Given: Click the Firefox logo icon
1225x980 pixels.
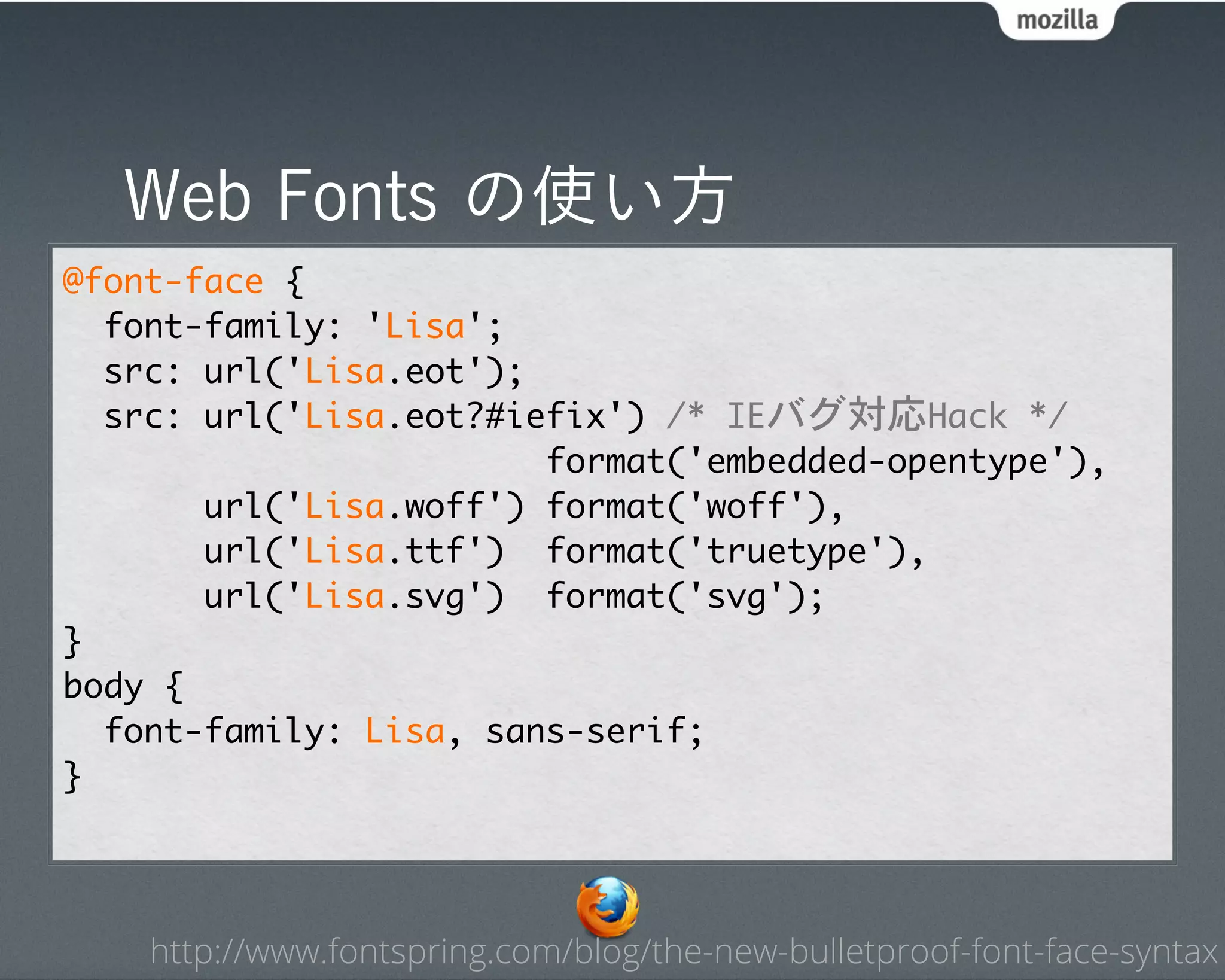Looking at the screenshot, I should pos(607,907).
